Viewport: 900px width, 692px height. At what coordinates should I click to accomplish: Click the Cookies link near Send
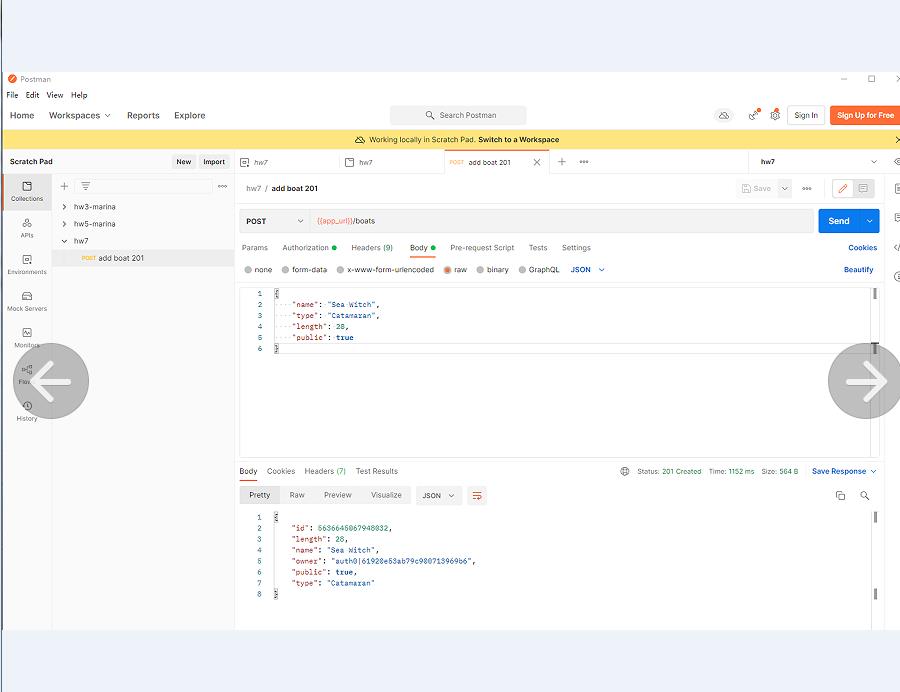click(862, 248)
